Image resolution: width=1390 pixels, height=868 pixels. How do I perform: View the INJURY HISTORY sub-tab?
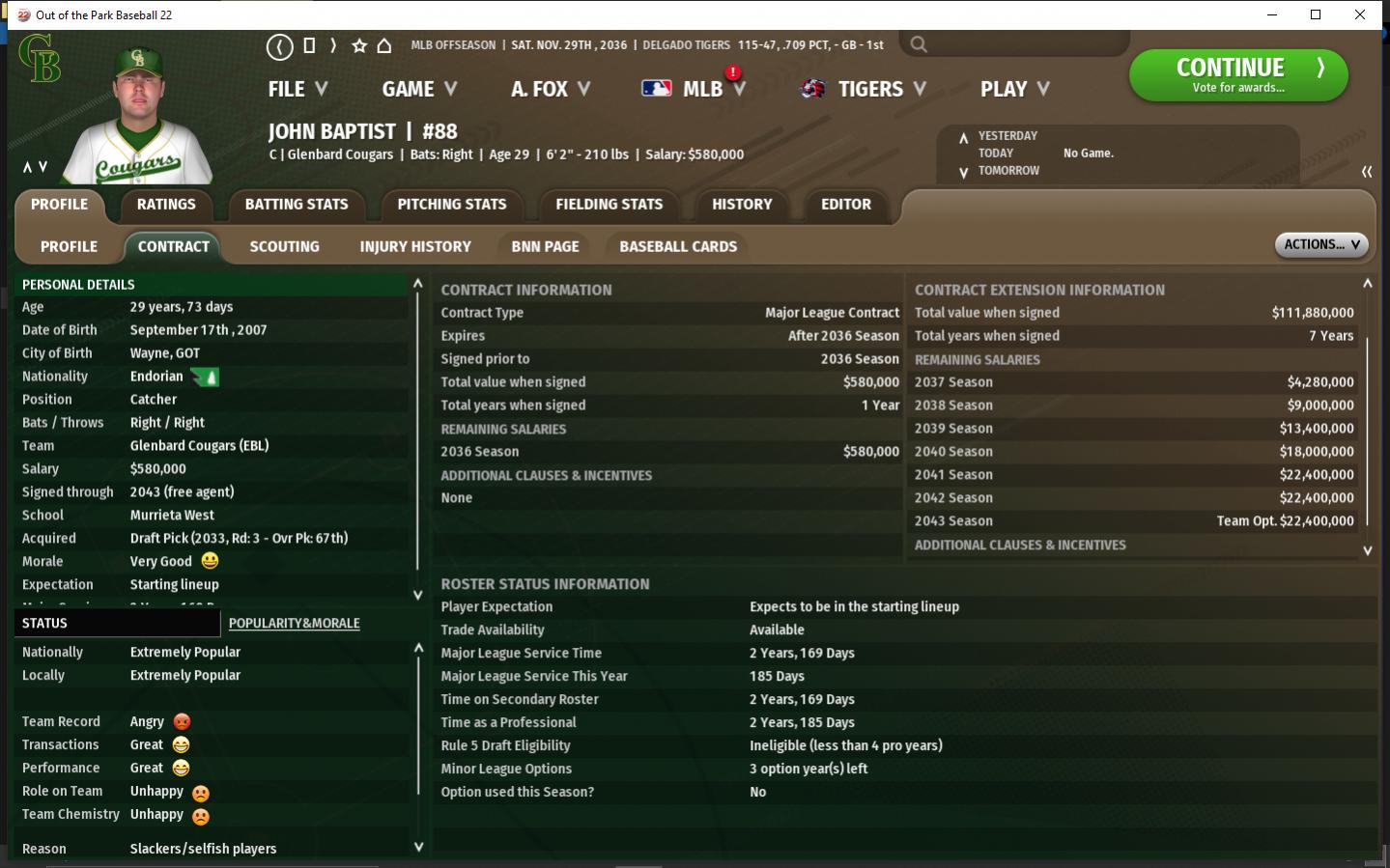(x=415, y=247)
